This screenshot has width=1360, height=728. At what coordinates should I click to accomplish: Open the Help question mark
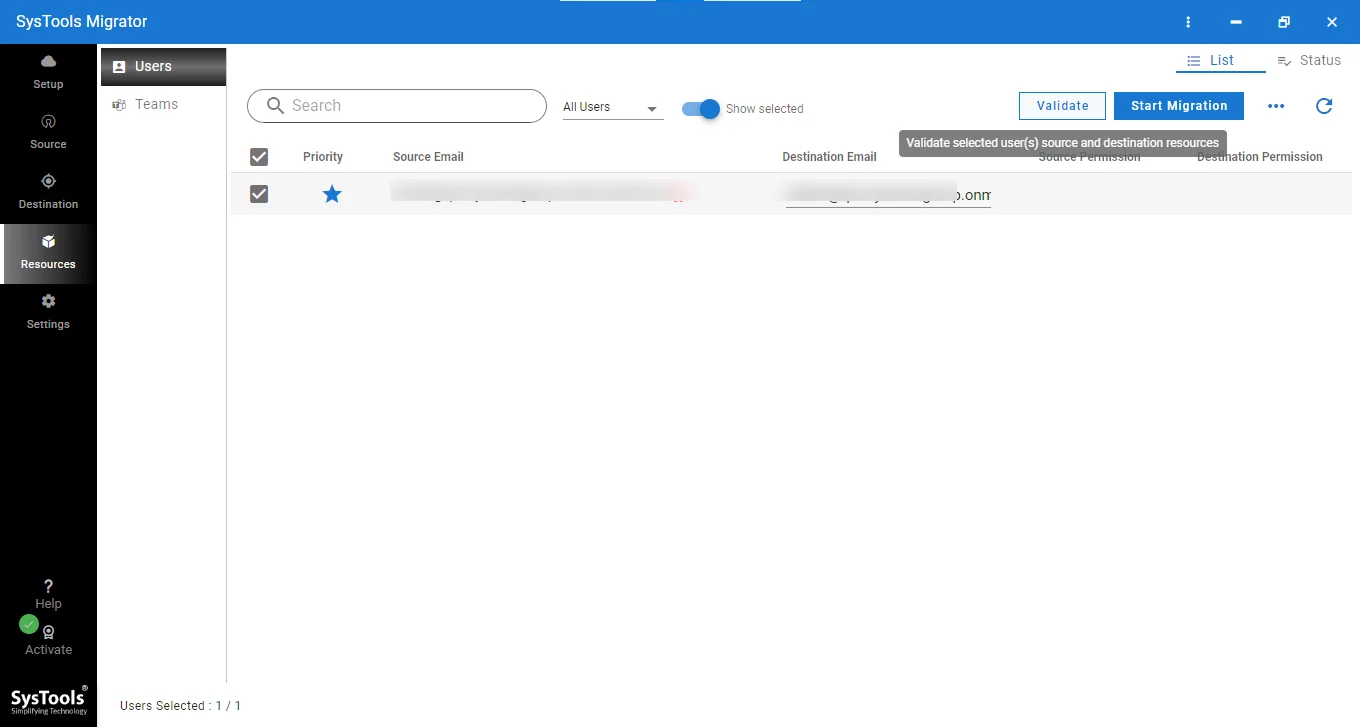[48, 594]
